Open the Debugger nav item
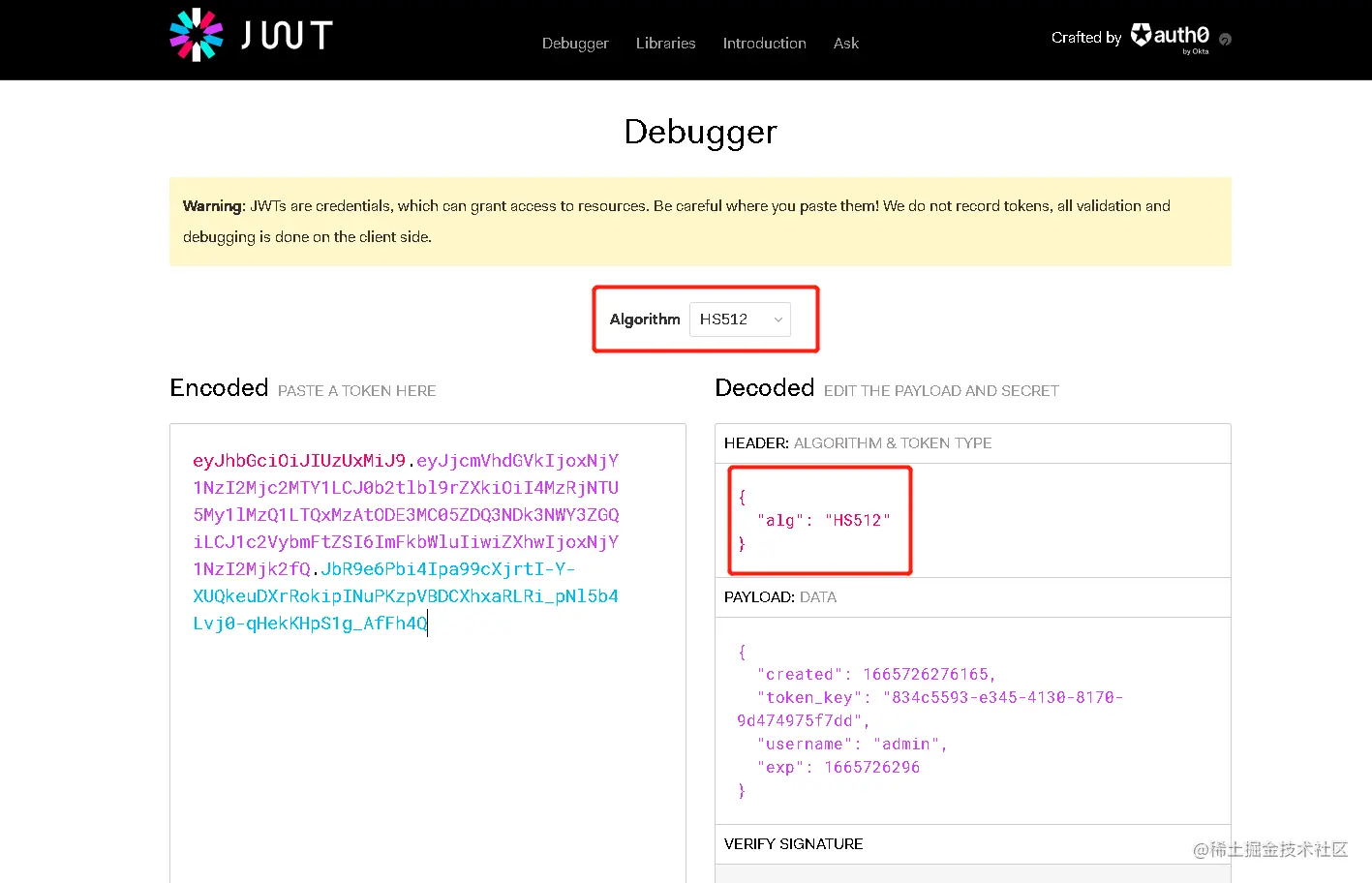 (x=575, y=43)
